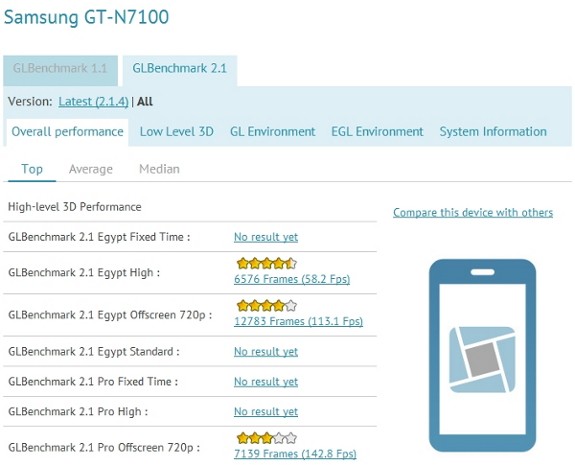575x465 pixels.
Task: Click the GLBenchmark 2.1 Pro High label
Action: (x=78, y=412)
